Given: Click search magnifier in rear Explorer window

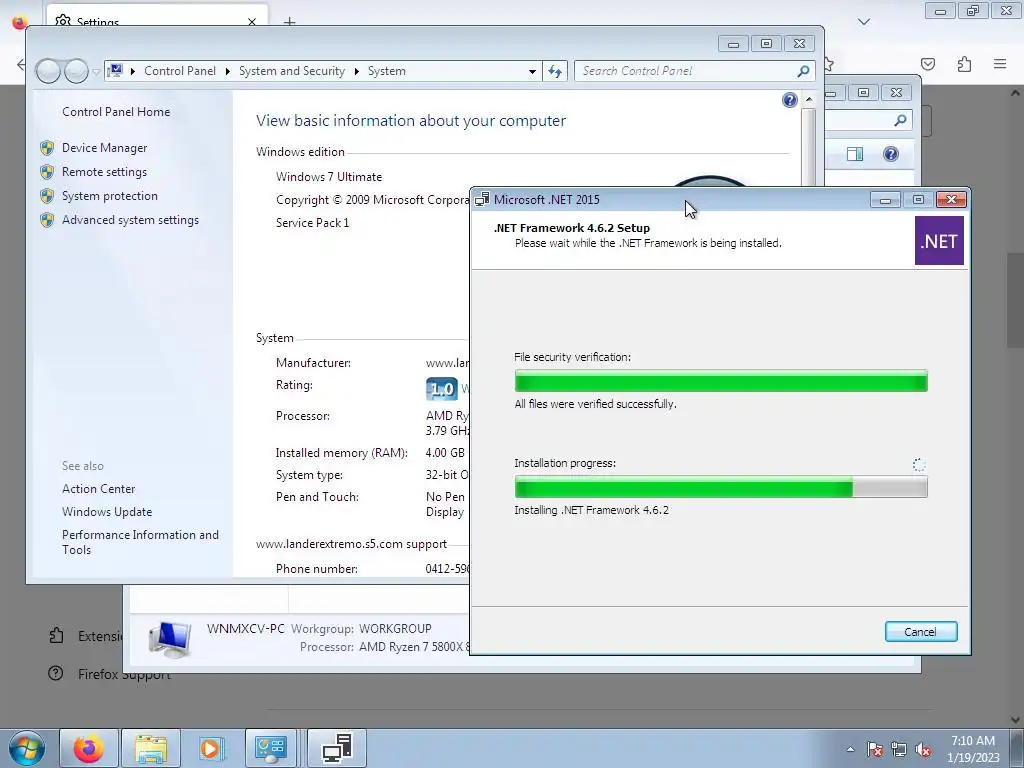Looking at the screenshot, I should [901, 120].
